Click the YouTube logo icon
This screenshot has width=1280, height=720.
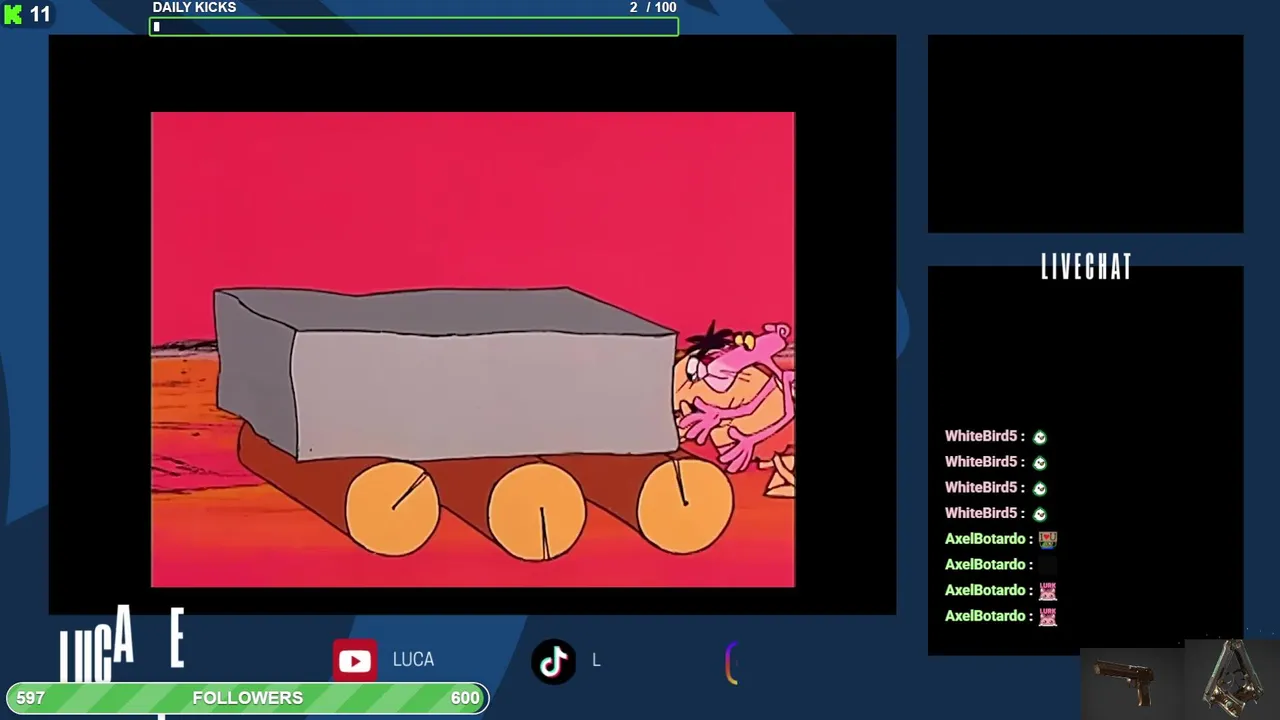point(354,661)
